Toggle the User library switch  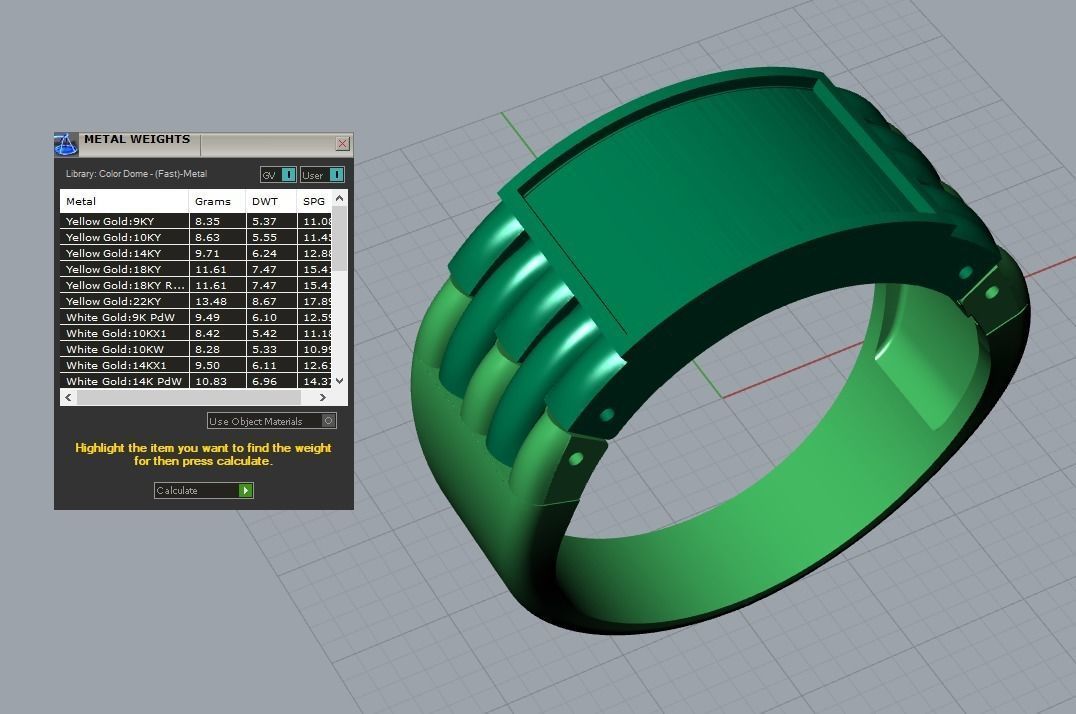(x=323, y=174)
